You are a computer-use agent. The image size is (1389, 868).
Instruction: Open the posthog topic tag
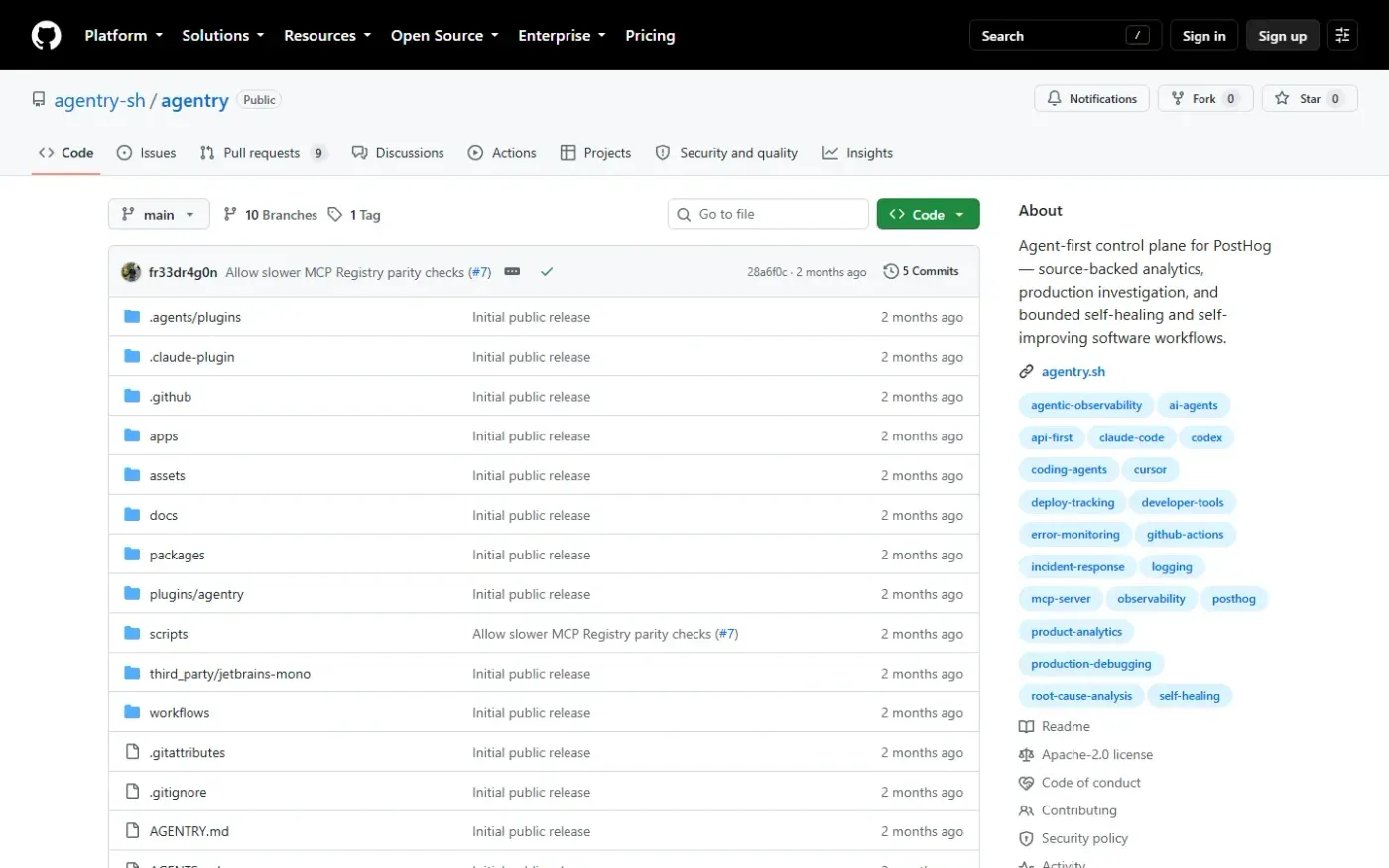coord(1233,599)
